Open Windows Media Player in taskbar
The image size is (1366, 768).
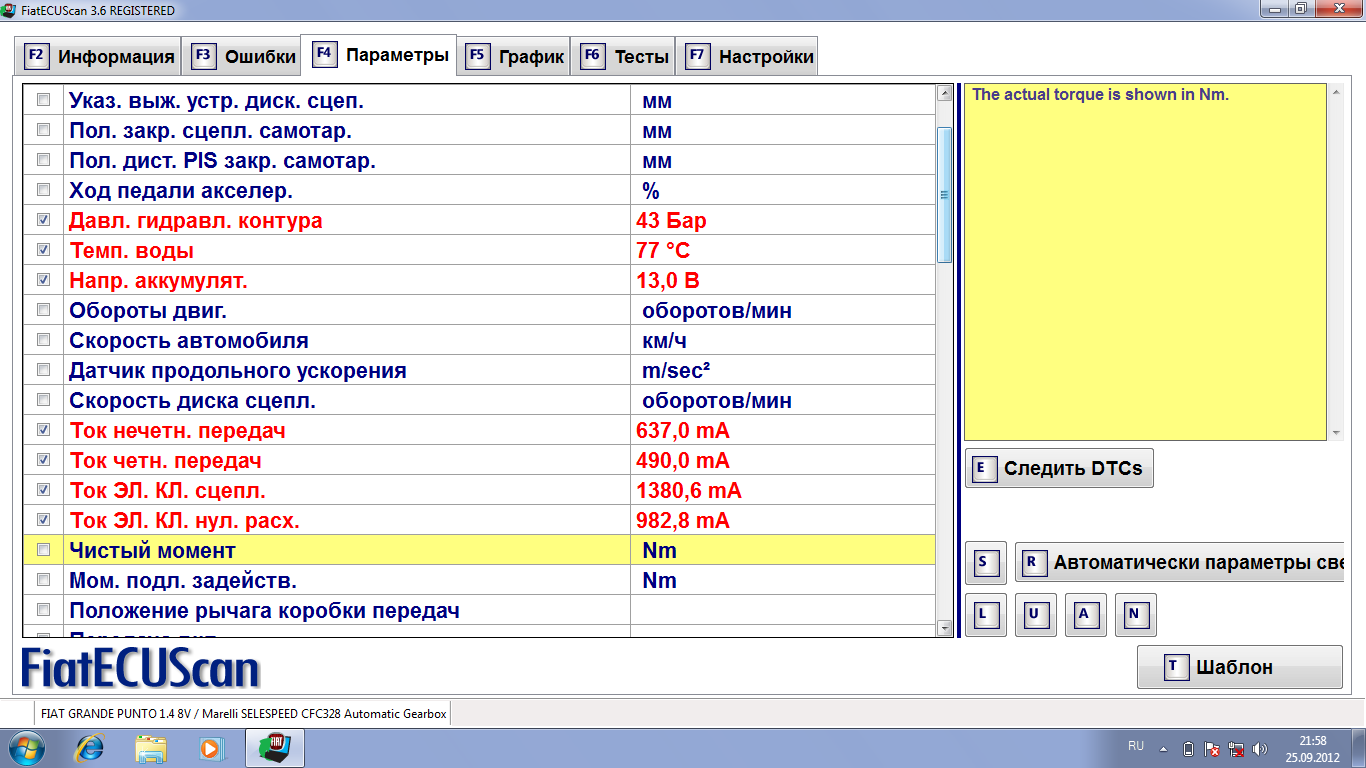click(211, 747)
